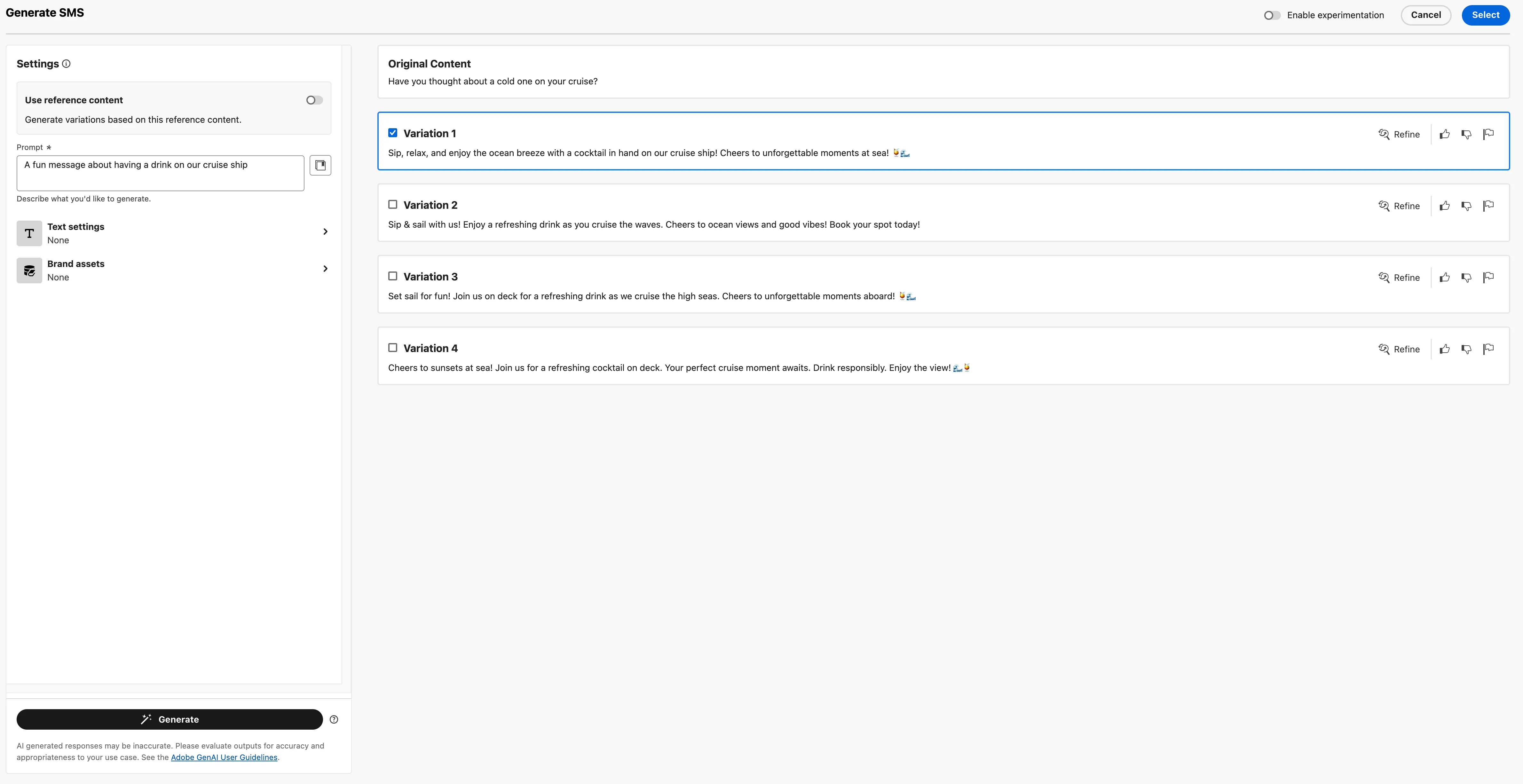Screen dimensions: 1523x784
Task: Flag Variation 3 as inappropriate
Action: [1488, 277]
